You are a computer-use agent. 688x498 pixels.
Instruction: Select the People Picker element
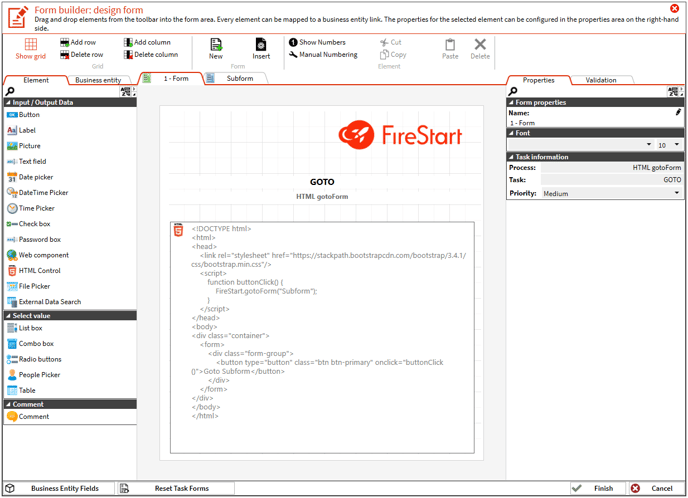point(33,375)
